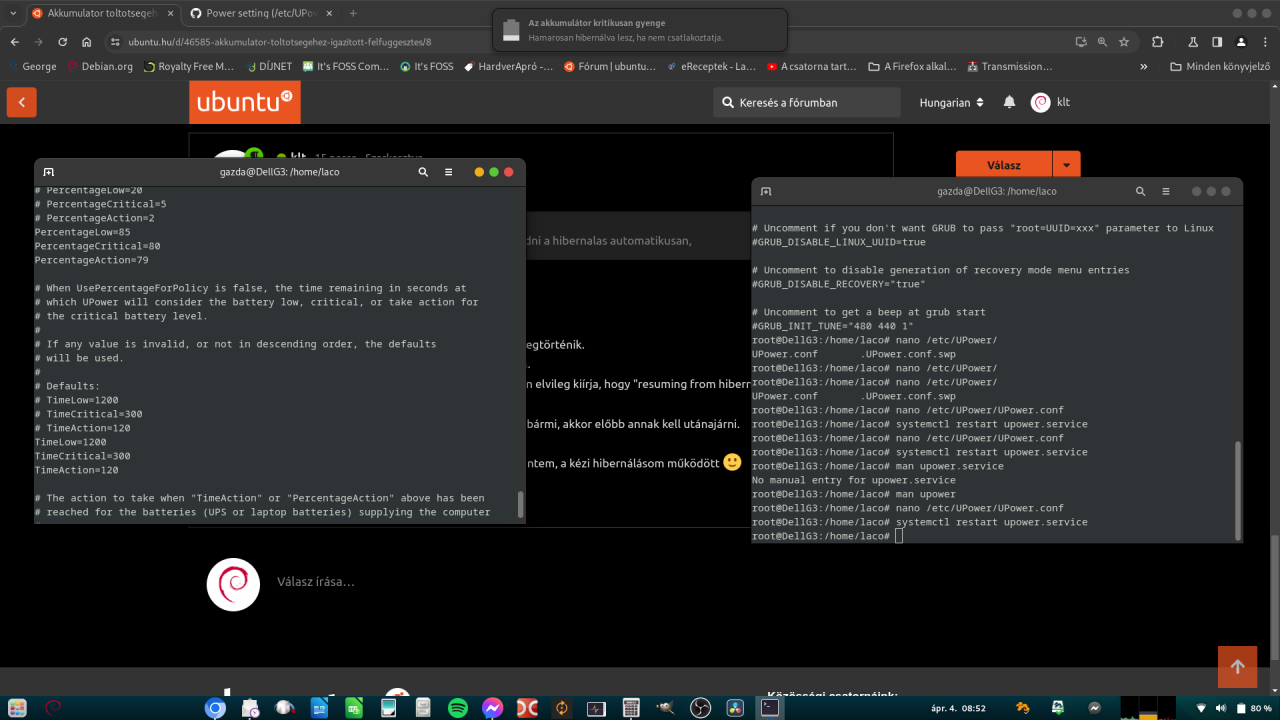This screenshot has height=720, width=1280.
Task: Open forum notifications bell
Action: click(x=1009, y=102)
